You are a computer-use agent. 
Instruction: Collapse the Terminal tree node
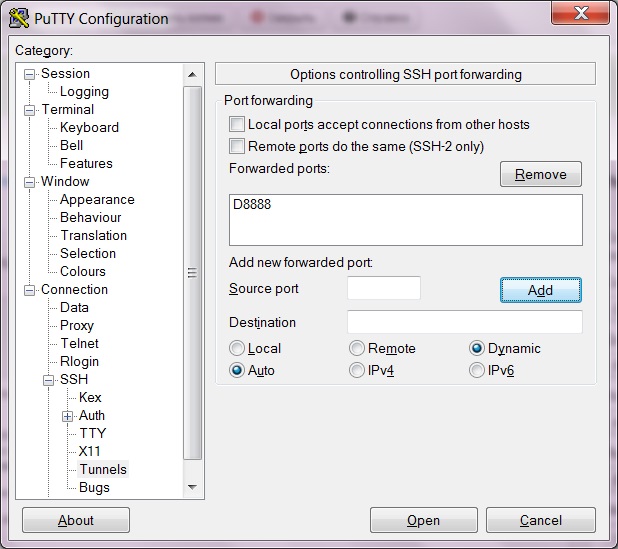30,110
